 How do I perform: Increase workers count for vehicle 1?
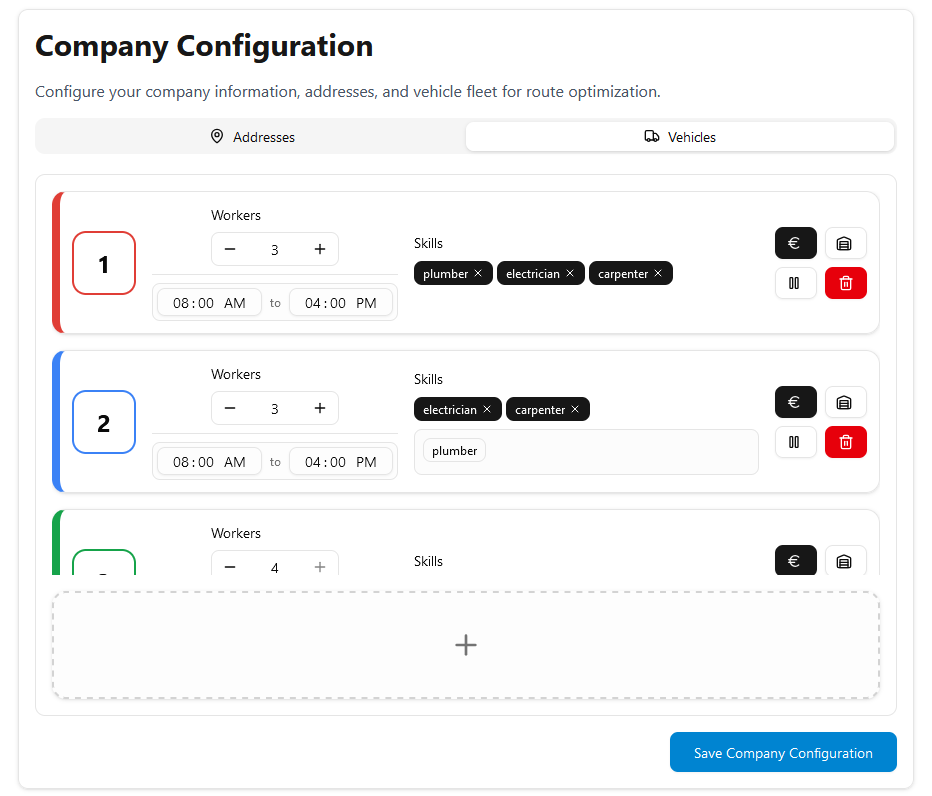click(x=320, y=249)
